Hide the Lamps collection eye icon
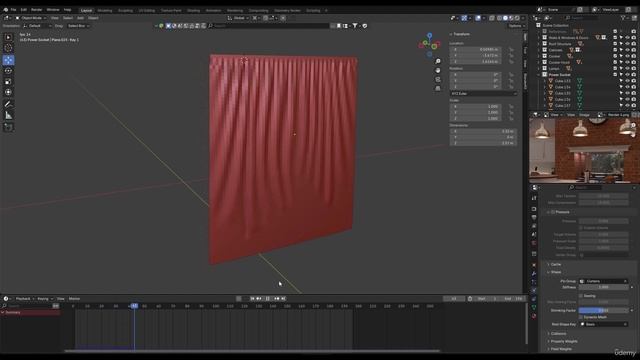 tap(627, 69)
